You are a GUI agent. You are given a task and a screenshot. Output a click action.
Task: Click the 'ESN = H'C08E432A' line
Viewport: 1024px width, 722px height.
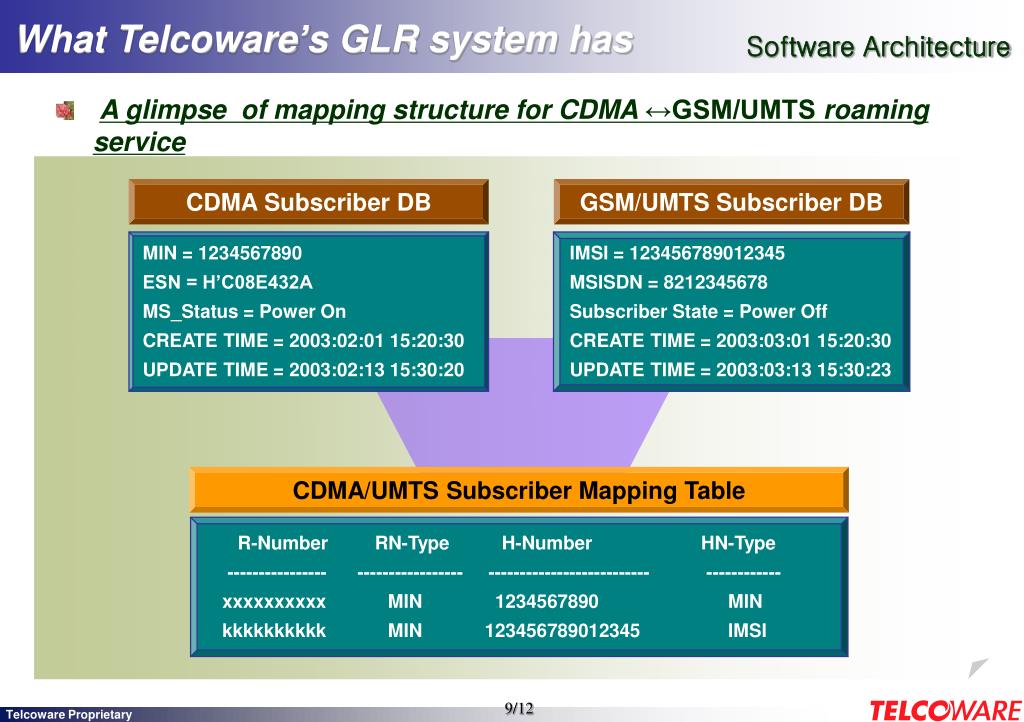coord(227,282)
